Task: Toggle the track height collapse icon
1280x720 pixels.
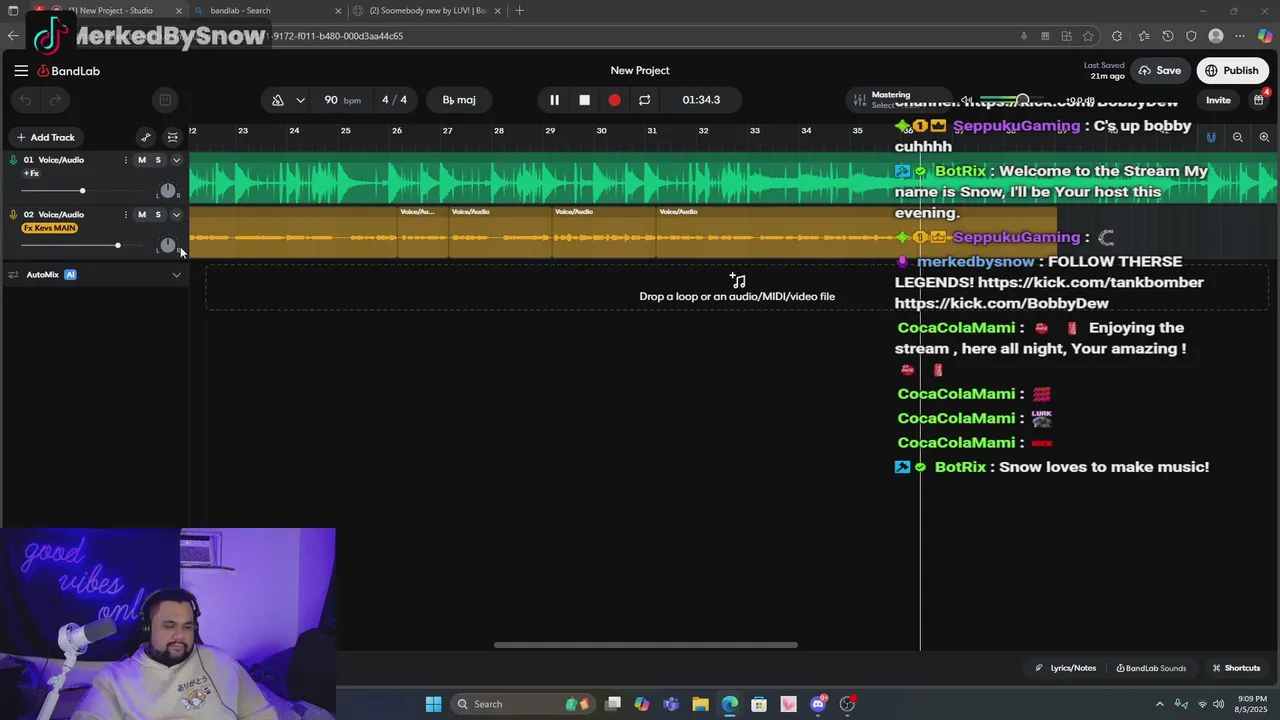Action: pos(173,137)
